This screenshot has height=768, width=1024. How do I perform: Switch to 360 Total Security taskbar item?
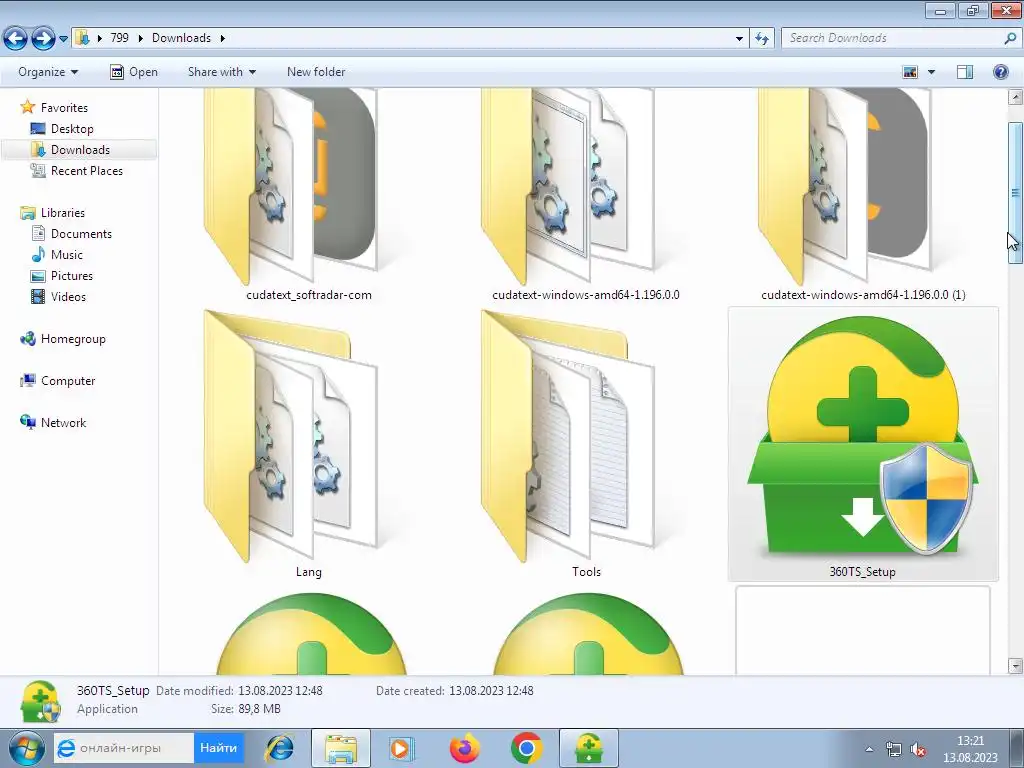588,748
